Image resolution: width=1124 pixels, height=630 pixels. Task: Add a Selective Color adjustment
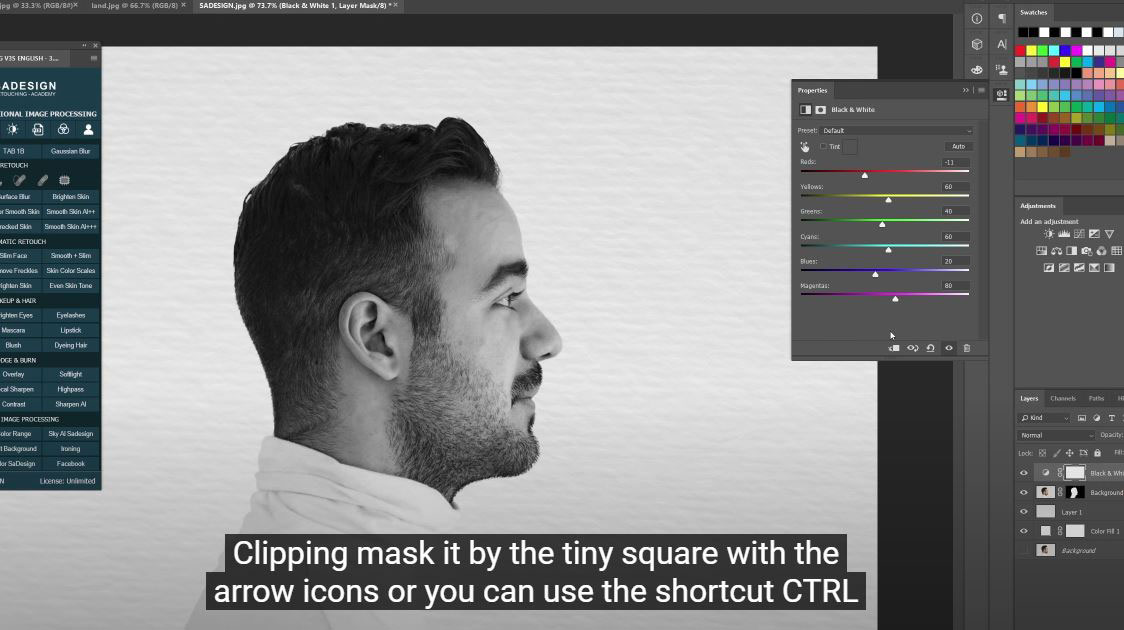(x=1094, y=268)
